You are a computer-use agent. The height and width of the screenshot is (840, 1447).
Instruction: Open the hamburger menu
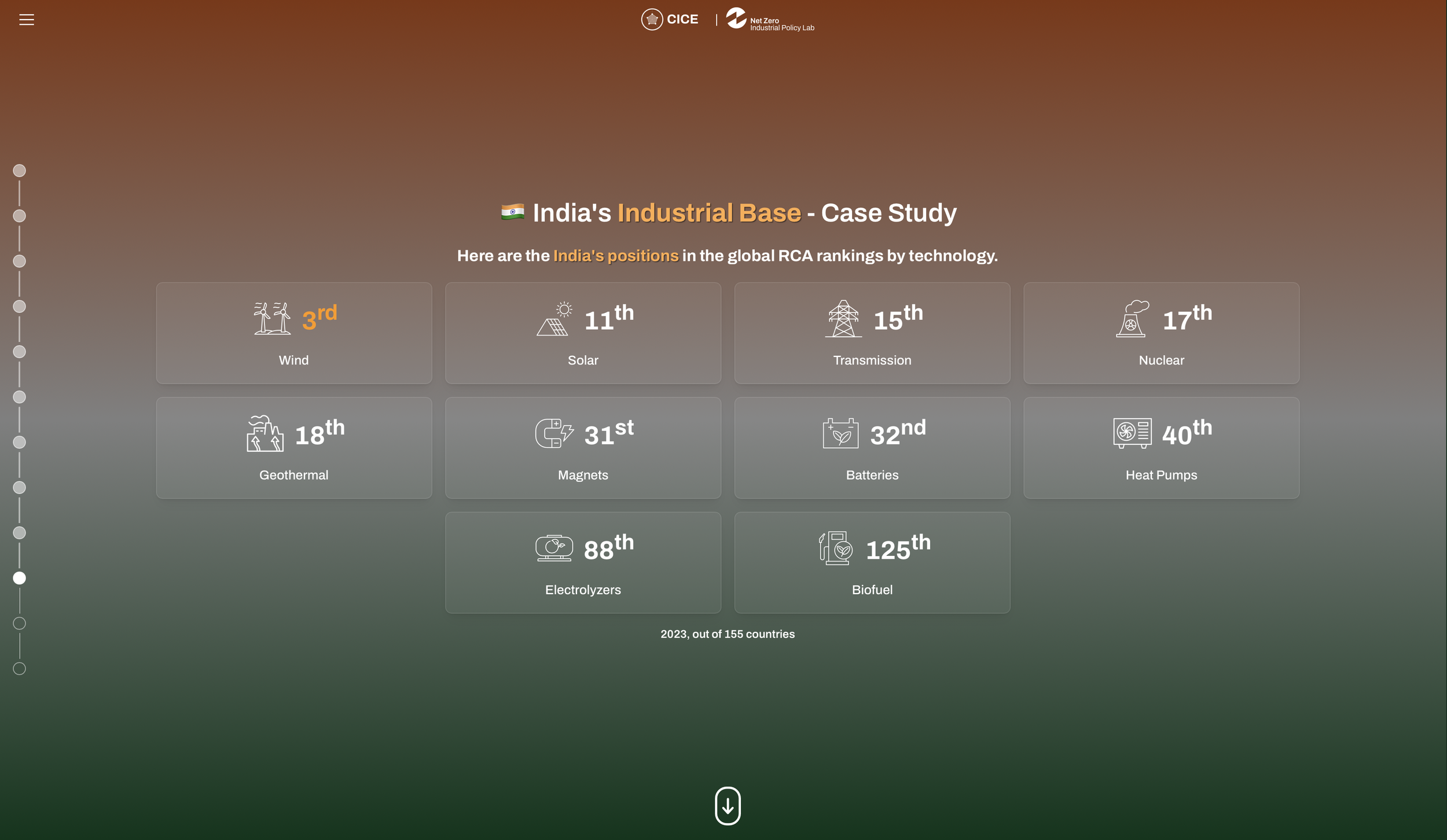click(x=27, y=20)
